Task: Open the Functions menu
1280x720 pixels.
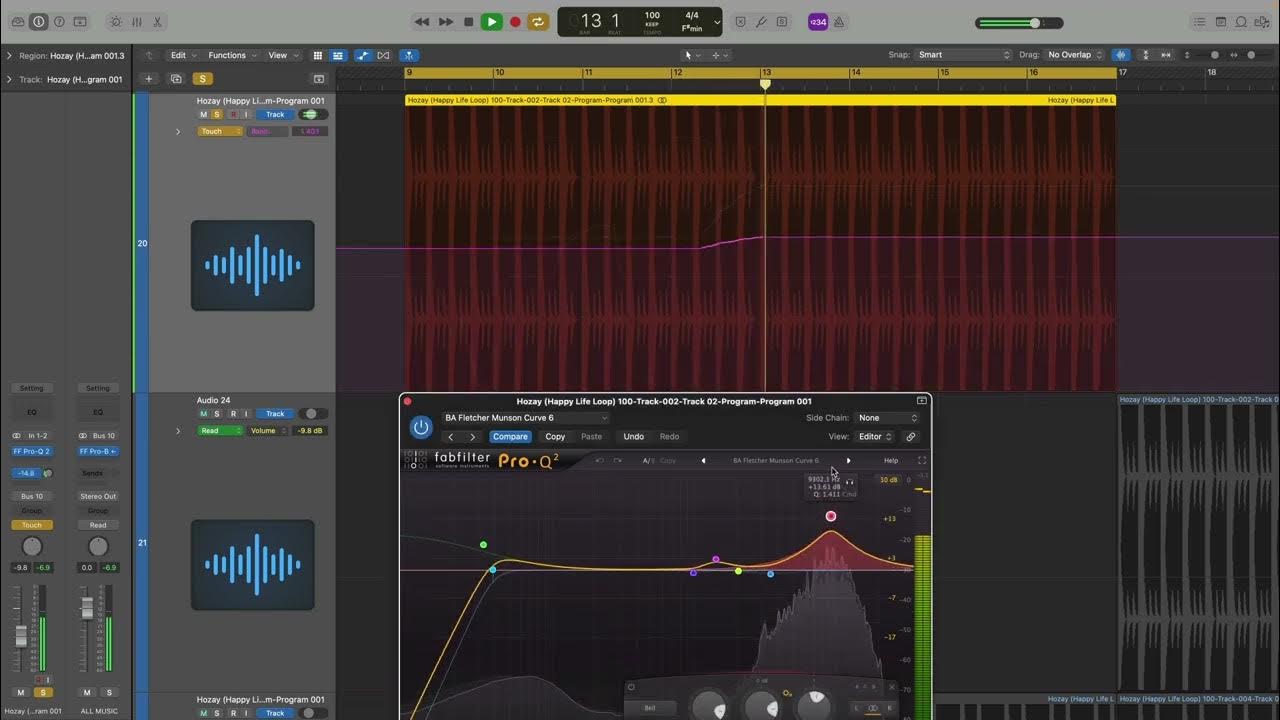Action: tap(232, 55)
